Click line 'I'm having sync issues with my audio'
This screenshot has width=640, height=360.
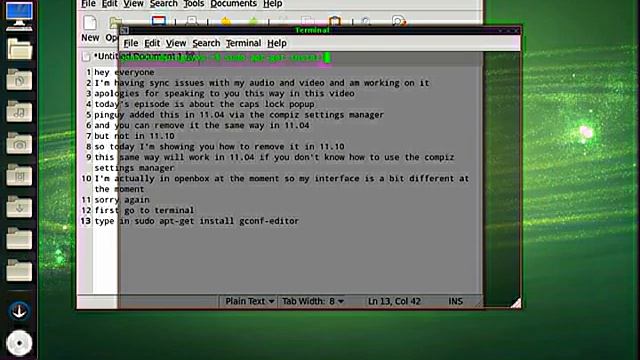[262, 83]
